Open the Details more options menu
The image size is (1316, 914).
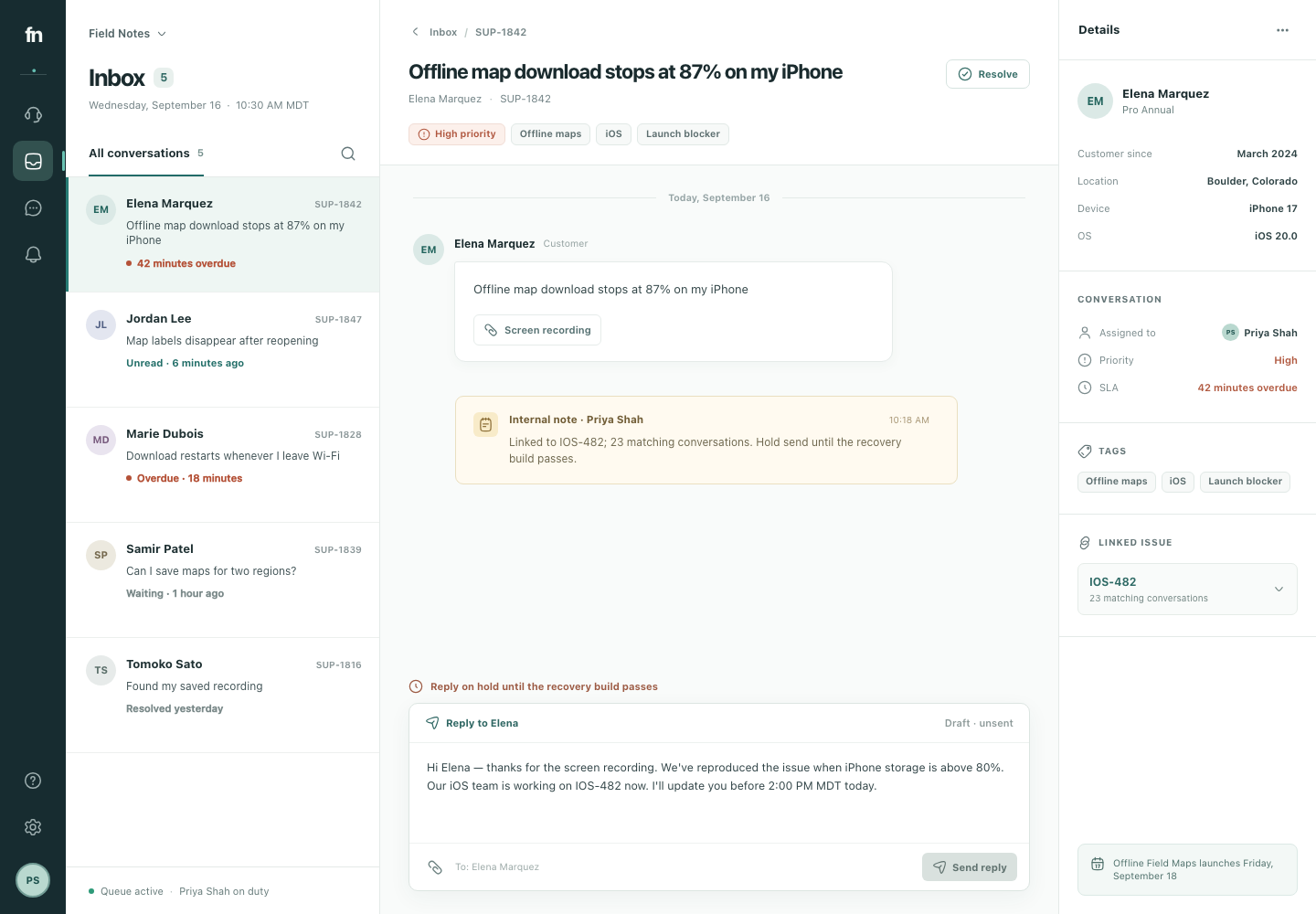tap(1283, 30)
